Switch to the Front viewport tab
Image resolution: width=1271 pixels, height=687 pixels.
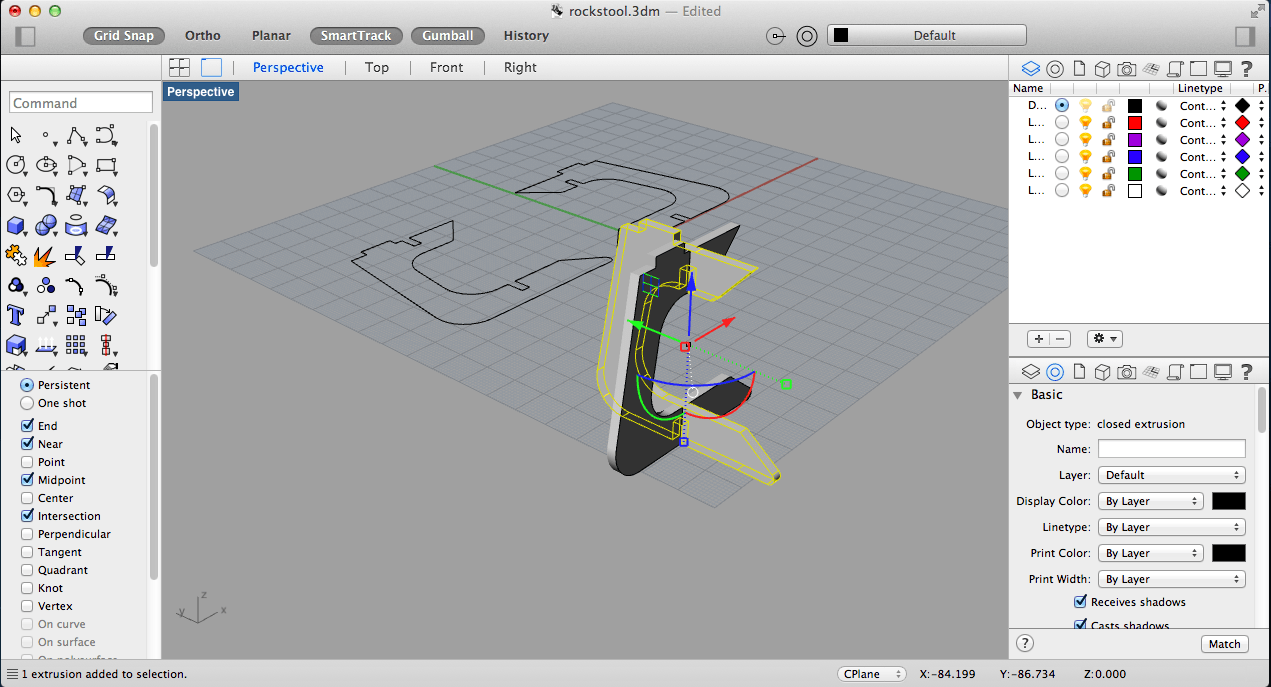446,67
